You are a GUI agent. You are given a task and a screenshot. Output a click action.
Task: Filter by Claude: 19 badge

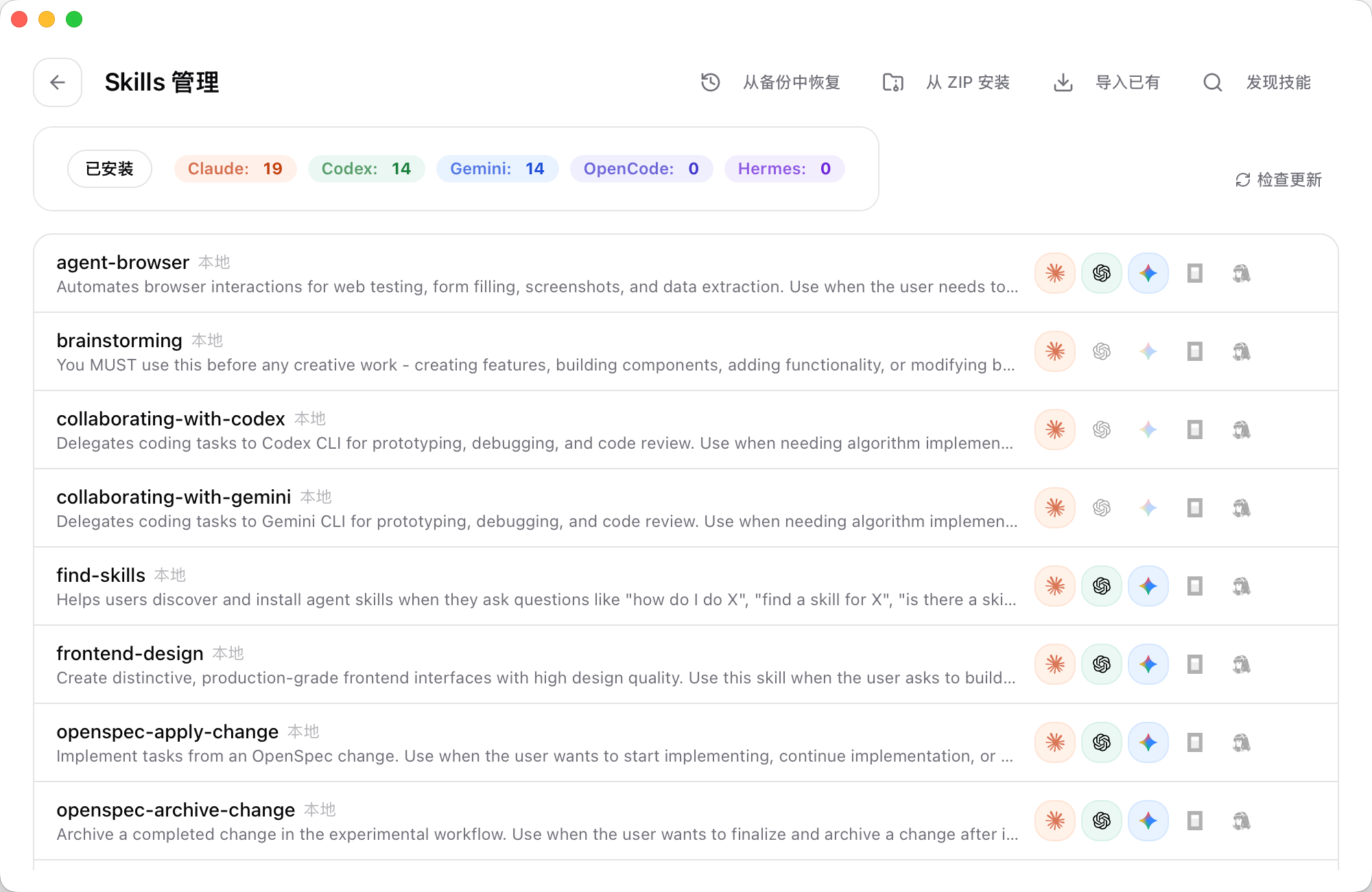[235, 169]
